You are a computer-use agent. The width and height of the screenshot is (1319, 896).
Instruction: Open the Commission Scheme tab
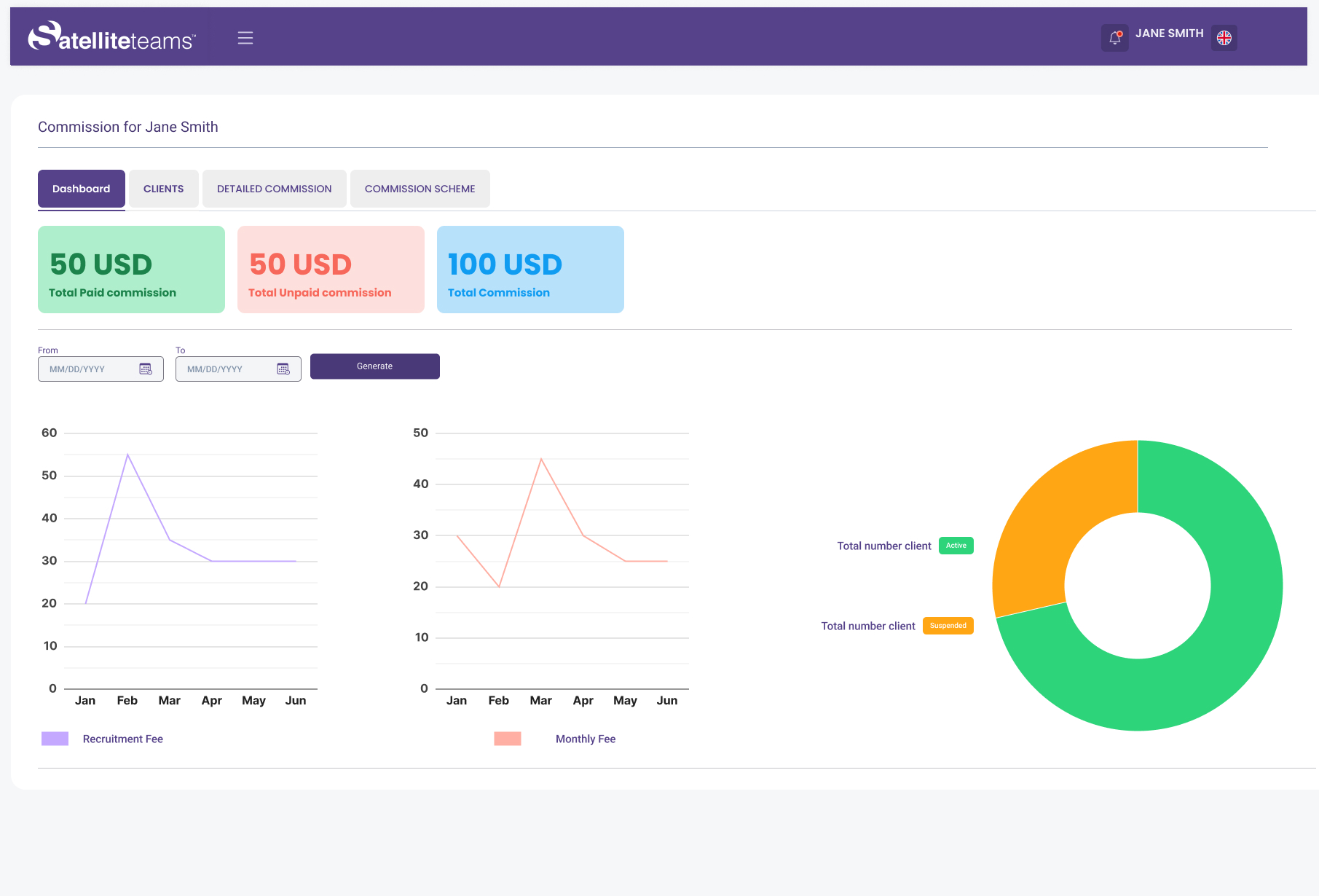point(420,189)
